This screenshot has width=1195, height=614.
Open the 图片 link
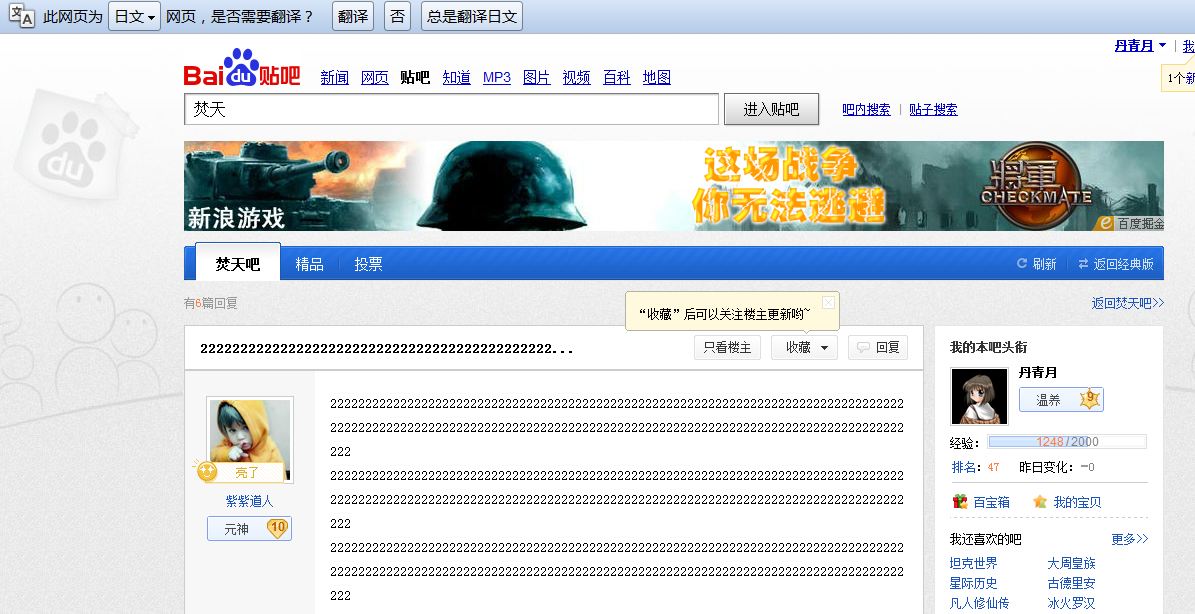pyautogui.click(x=537, y=77)
